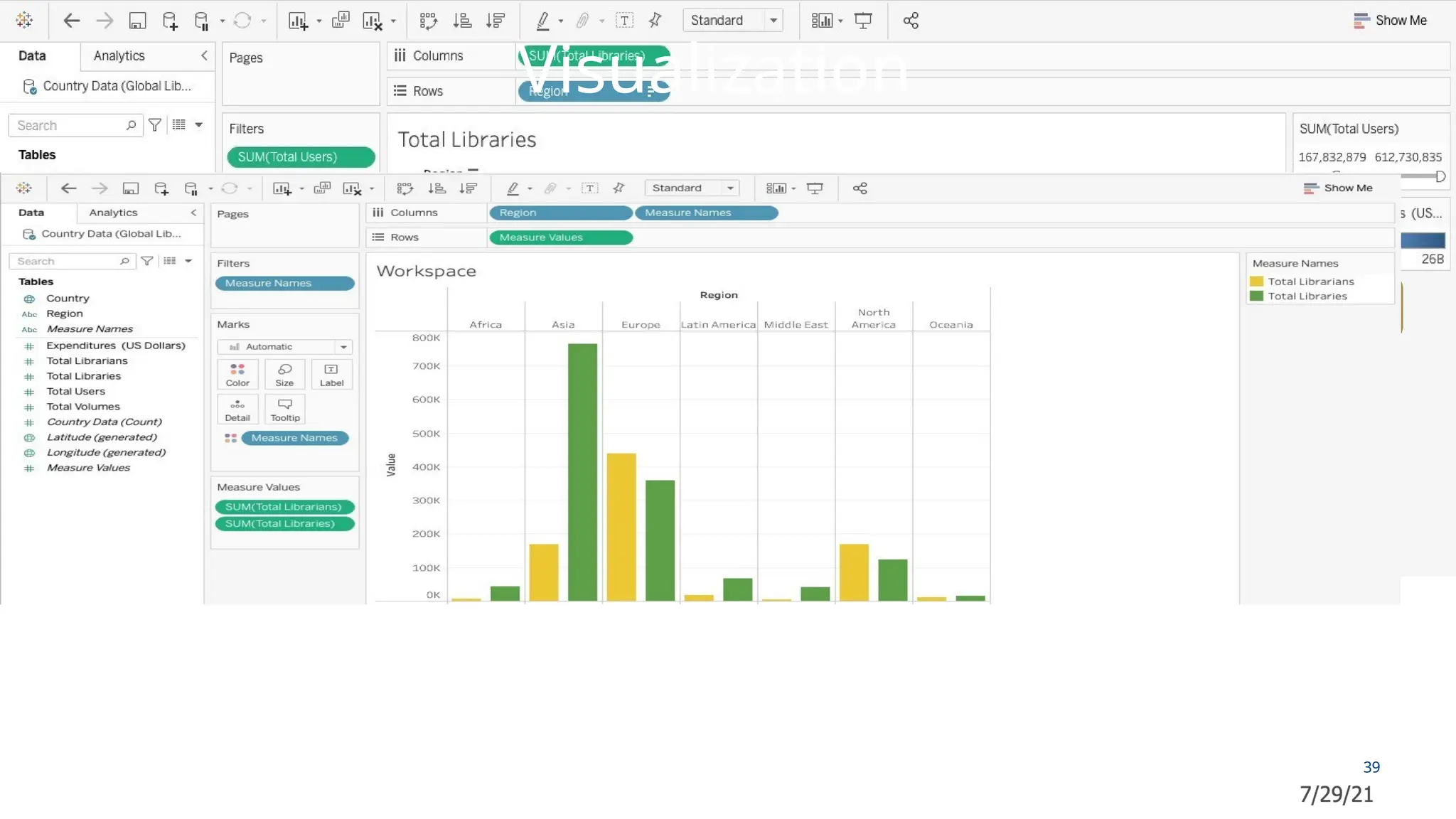Open the Standard fit dropdown in top toolbar
Screen dimensions: 1456x819
pos(732,21)
